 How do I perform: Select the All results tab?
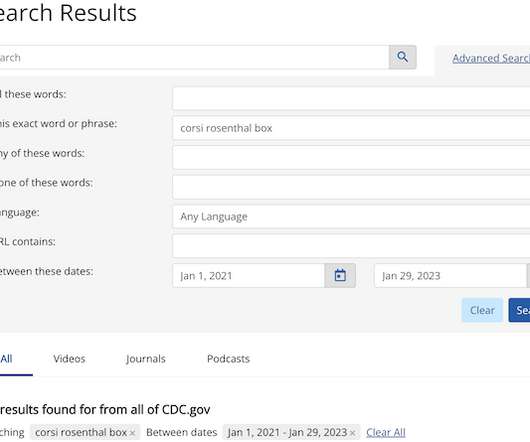6,359
